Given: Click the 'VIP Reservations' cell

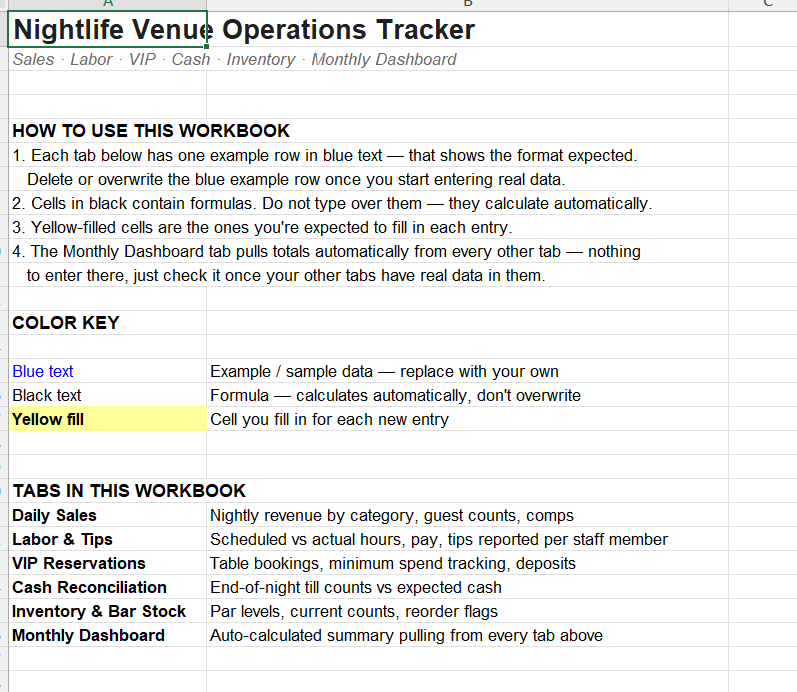Looking at the screenshot, I should pos(107,563).
